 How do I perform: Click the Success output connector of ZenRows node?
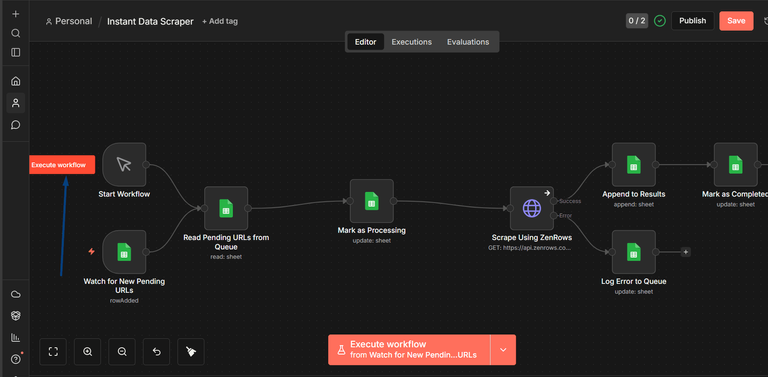pos(553,201)
